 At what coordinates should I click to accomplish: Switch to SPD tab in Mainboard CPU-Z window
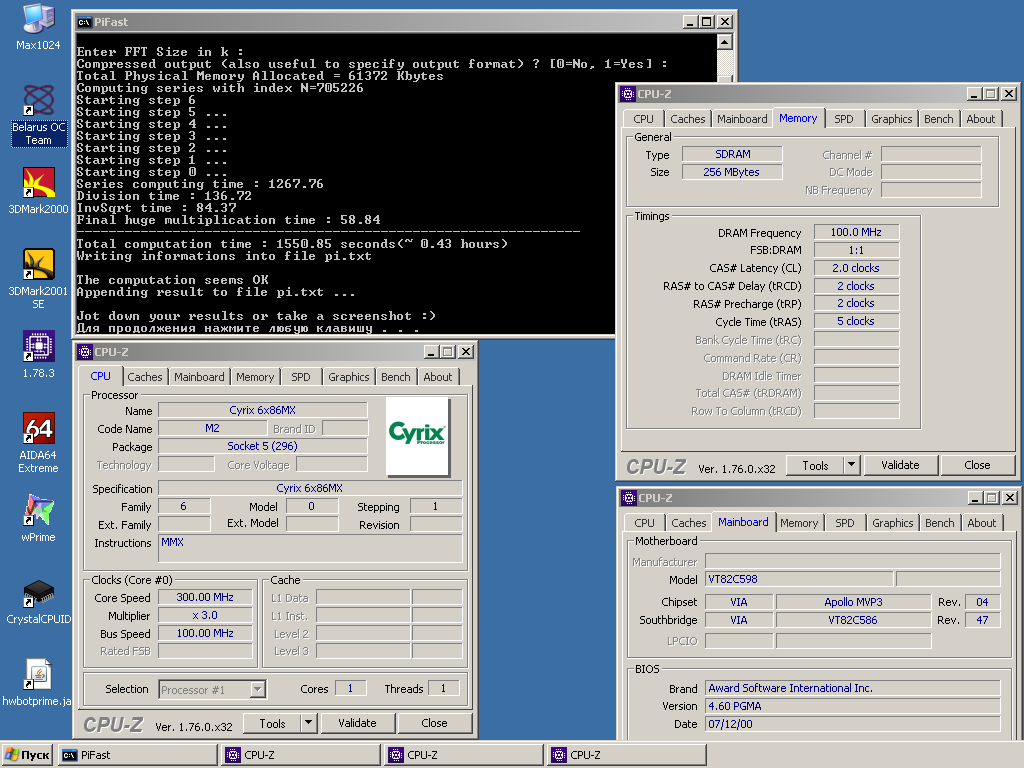pos(844,523)
